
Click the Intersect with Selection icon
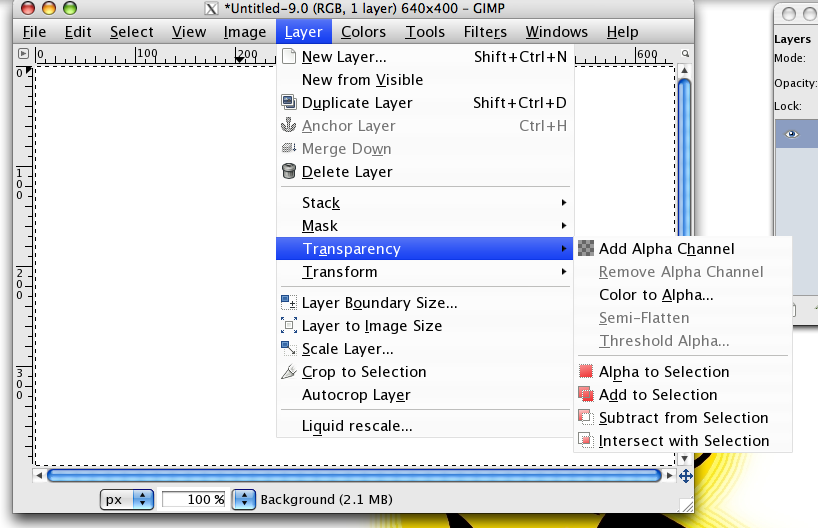click(586, 440)
